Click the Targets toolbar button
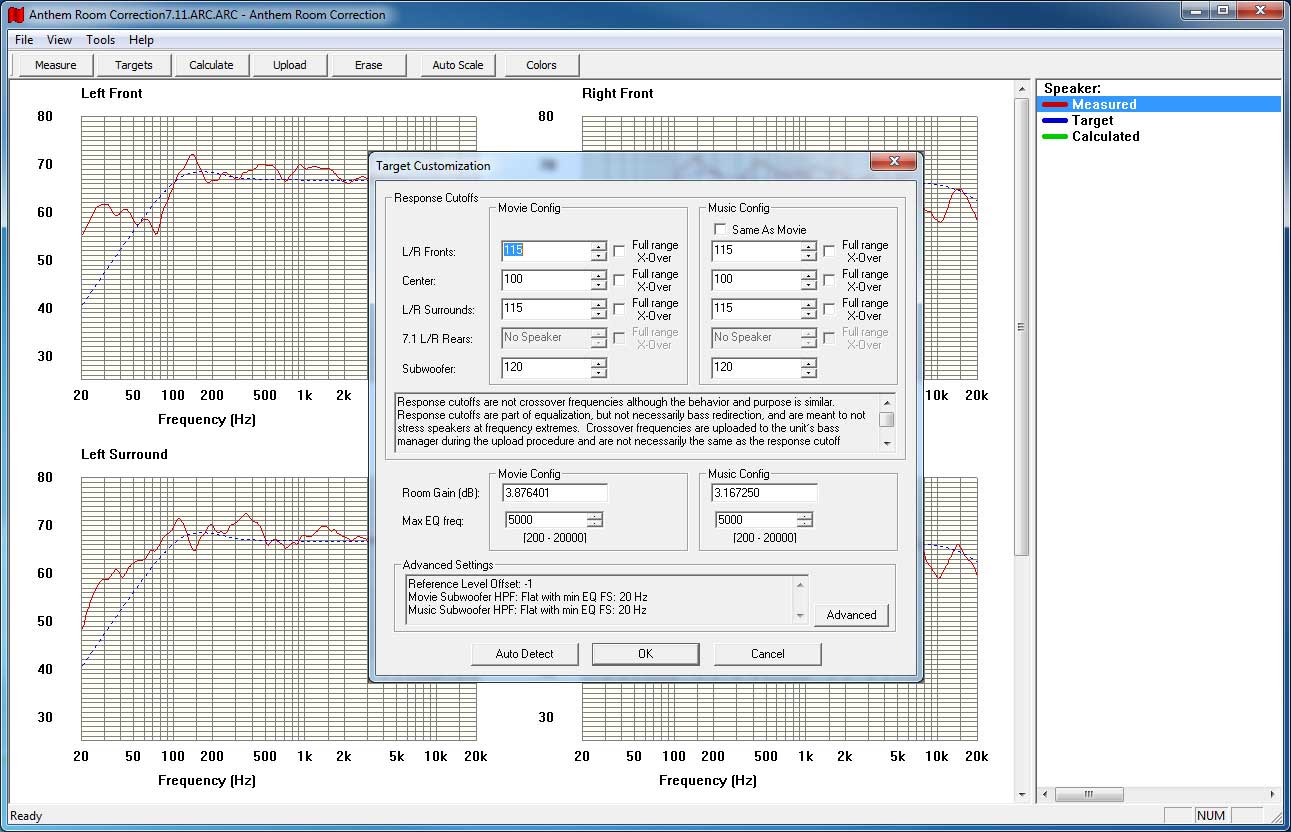 click(x=133, y=65)
